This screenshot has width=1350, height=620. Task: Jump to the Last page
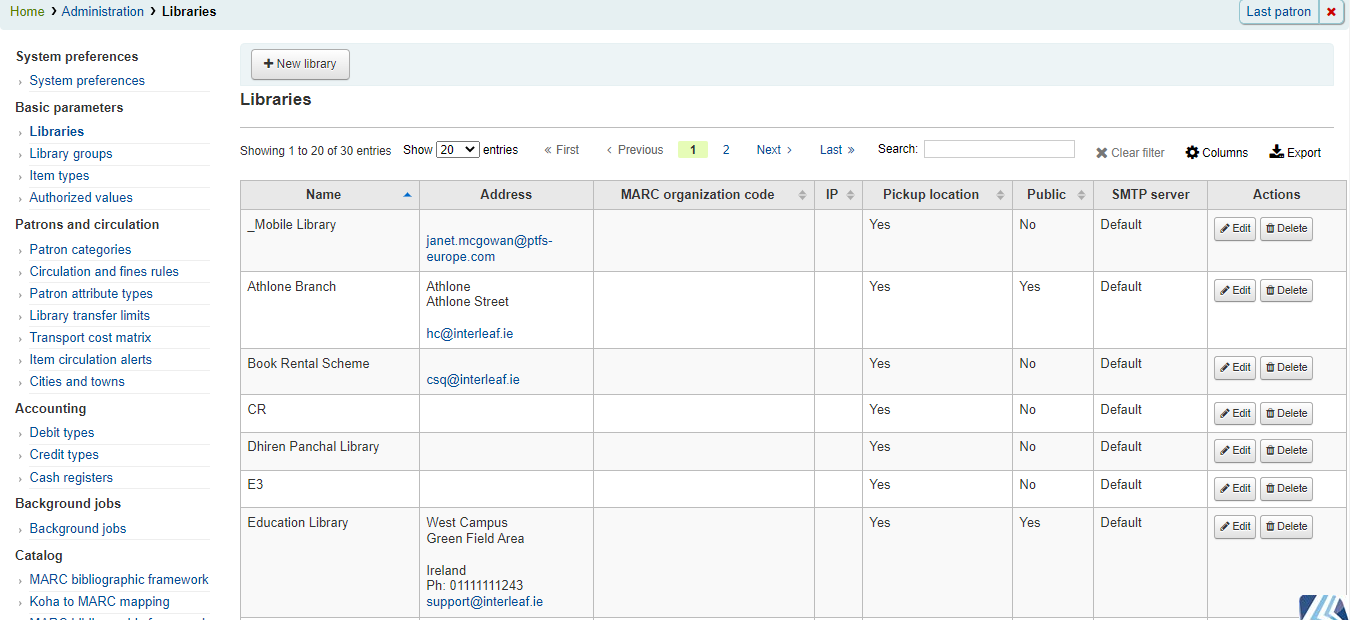837,150
